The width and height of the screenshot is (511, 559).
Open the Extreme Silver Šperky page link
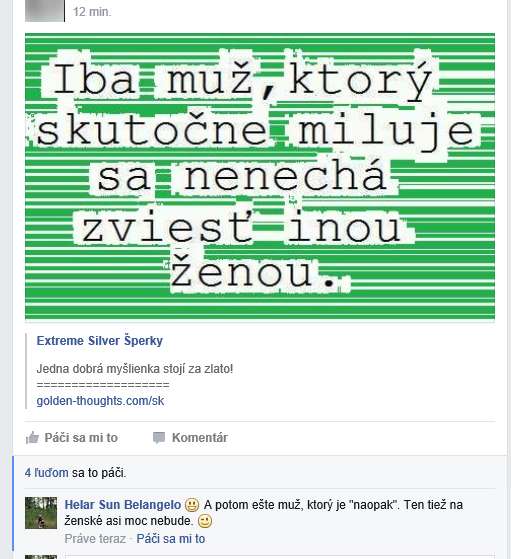[x=99, y=340]
